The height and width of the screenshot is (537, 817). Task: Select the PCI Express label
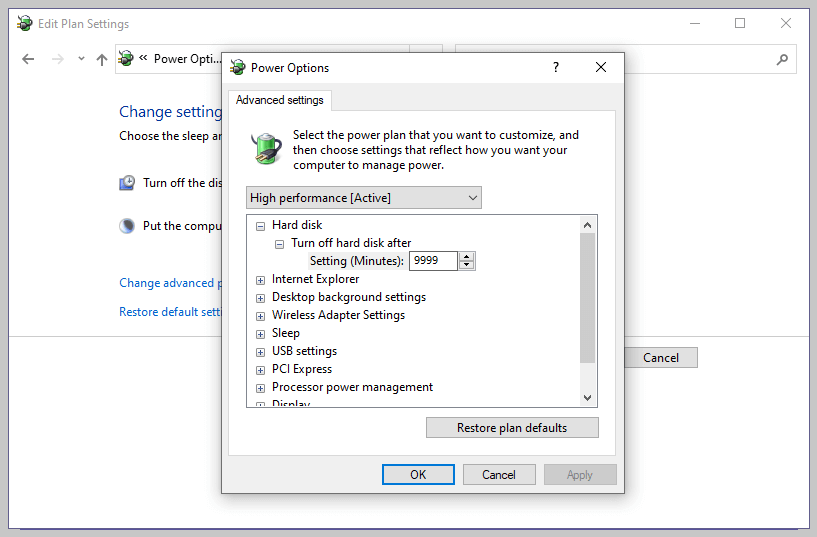(302, 369)
